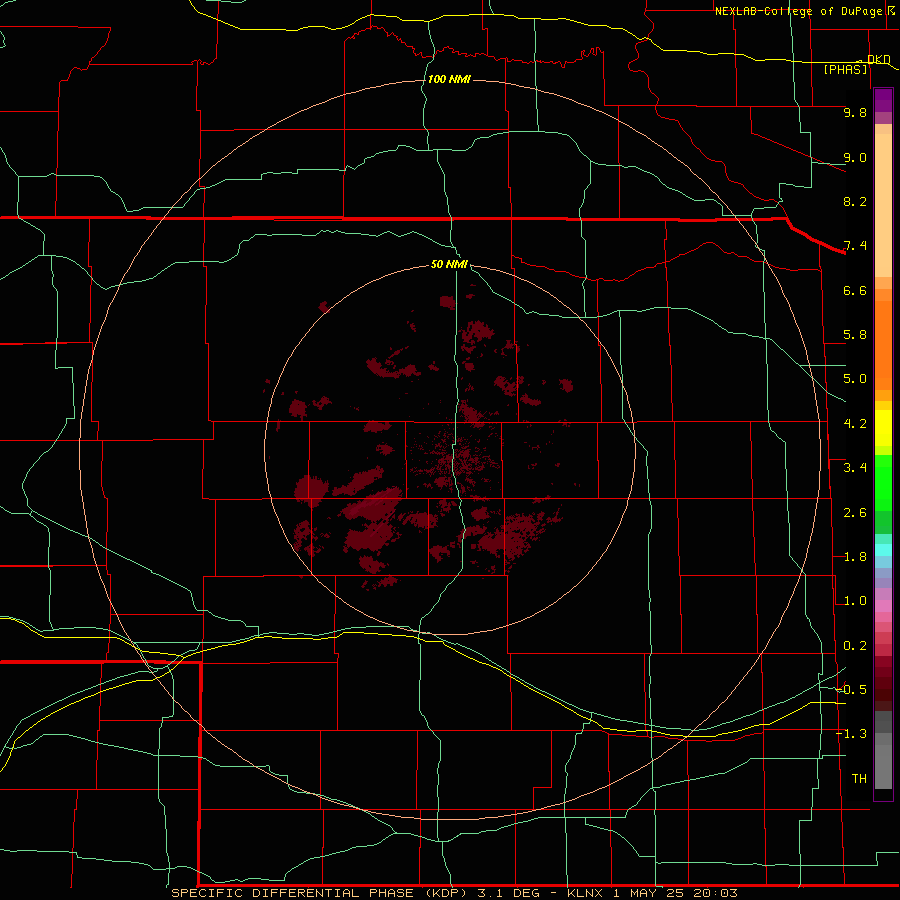The image size is (900, 900).
Task: Click the [PHAS] units label
Action: click(845, 69)
